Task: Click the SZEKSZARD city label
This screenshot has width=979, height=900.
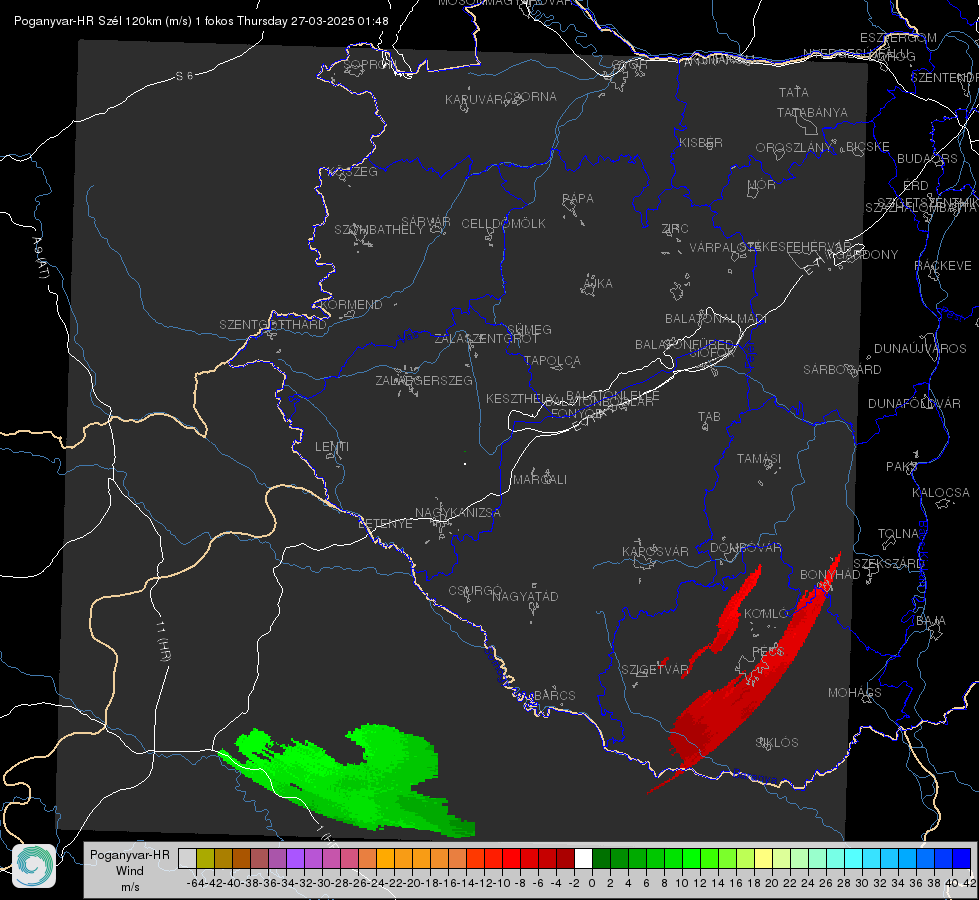Action: pyautogui.click(x=888, y=563)
